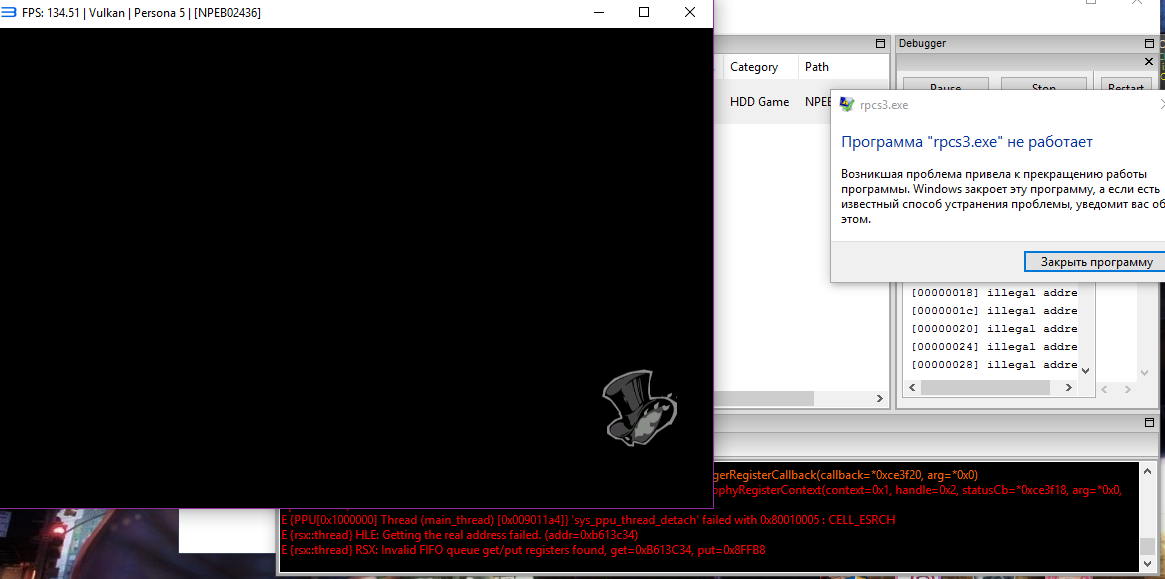Undock the Debugger panel with its float icon

click(x=1149, y=44)
